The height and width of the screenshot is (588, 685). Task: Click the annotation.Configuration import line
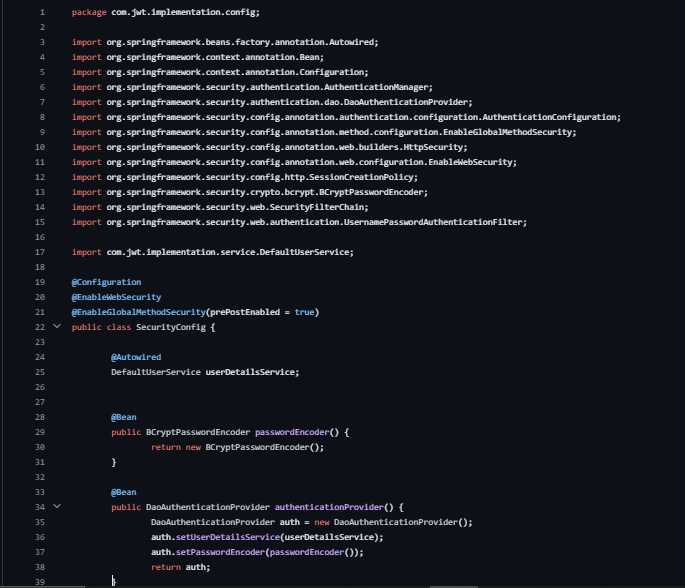tap(220, 72)
